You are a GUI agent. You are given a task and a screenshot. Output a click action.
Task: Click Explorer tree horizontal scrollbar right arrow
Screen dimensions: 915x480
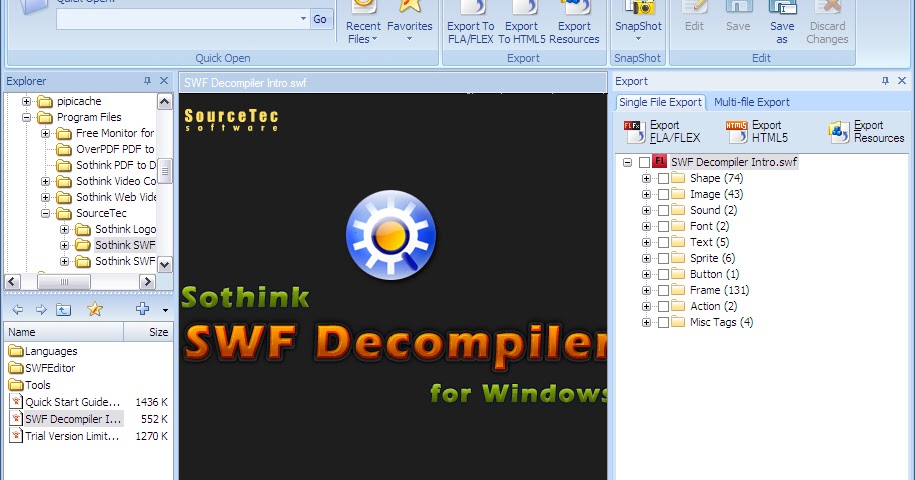[x=148, y=282]
